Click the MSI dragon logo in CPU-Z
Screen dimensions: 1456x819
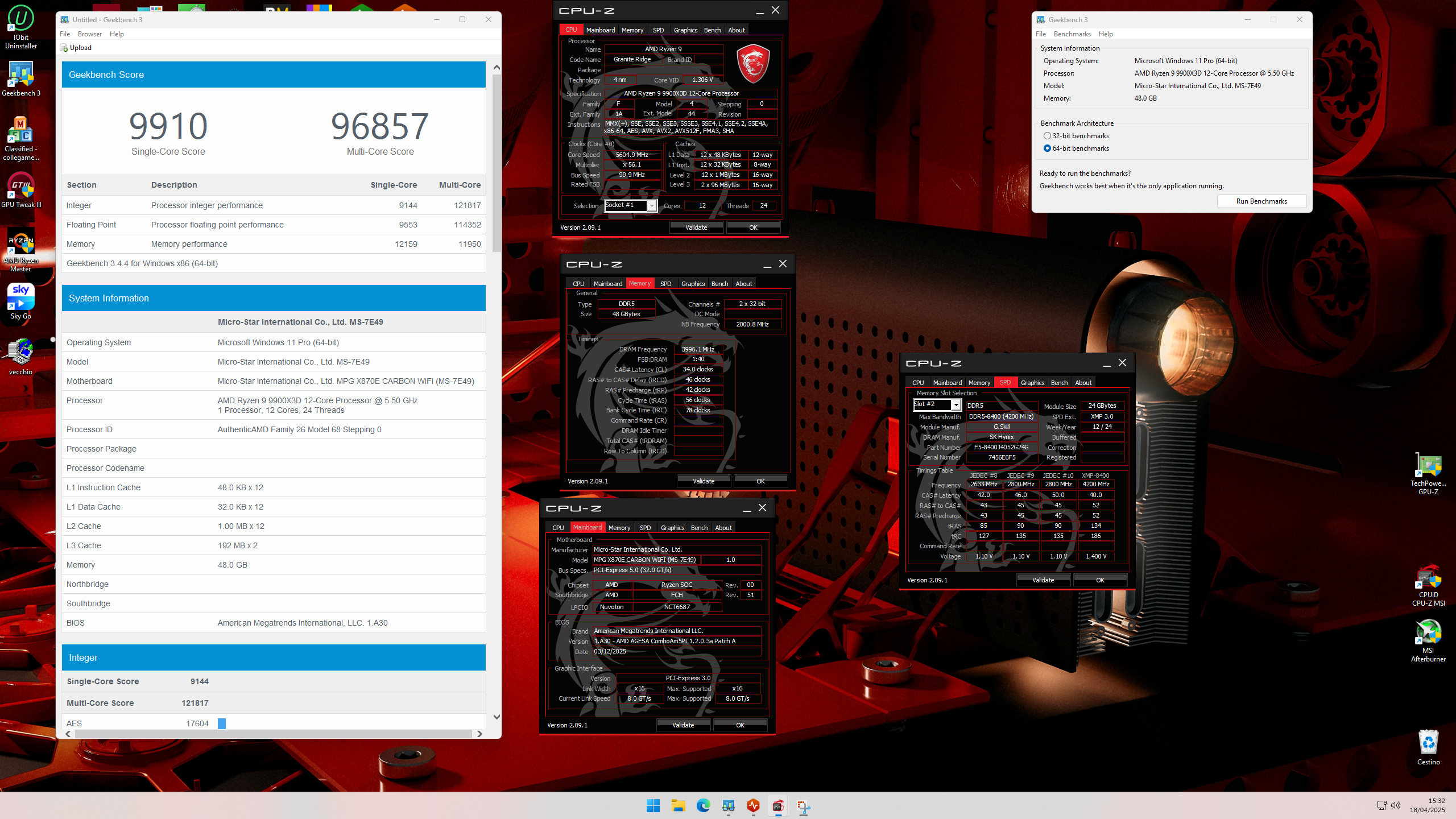tap(753, 63)
